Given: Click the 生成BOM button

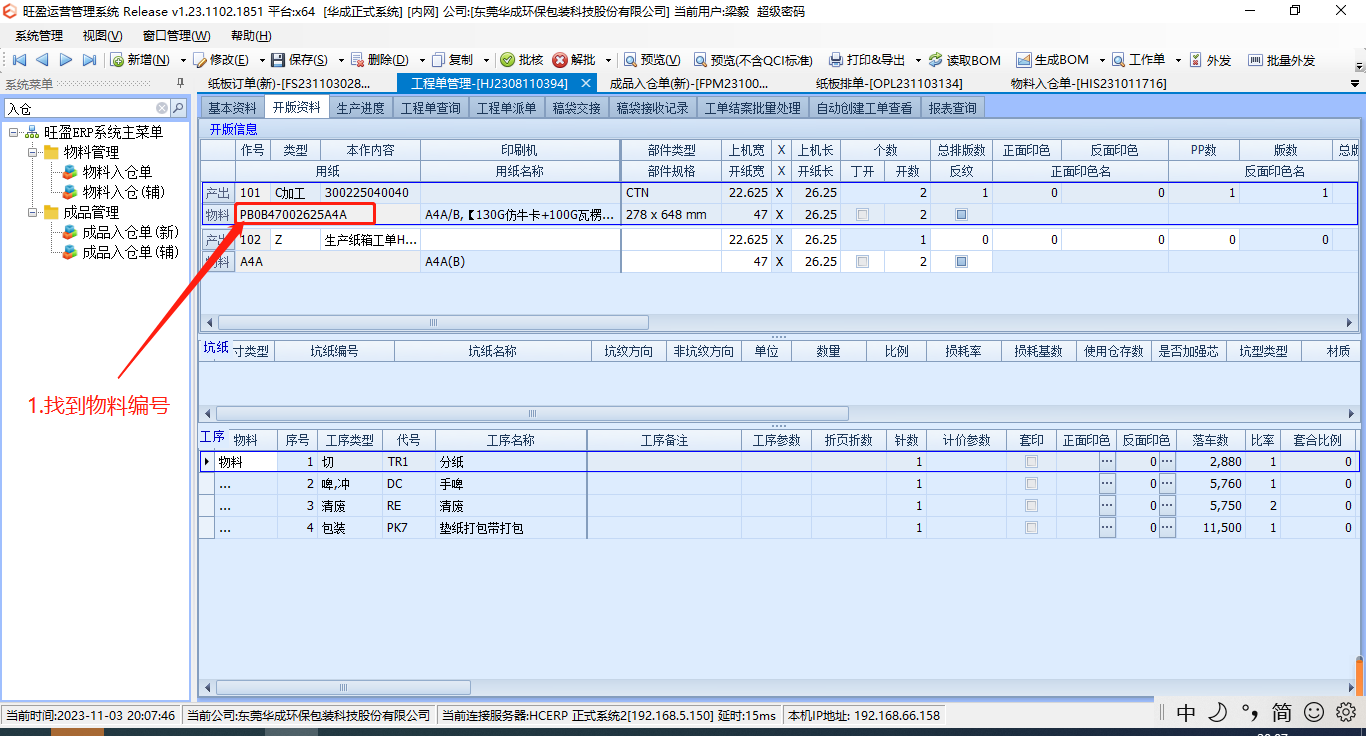Looking at the screenshot, I should 1053,60.
